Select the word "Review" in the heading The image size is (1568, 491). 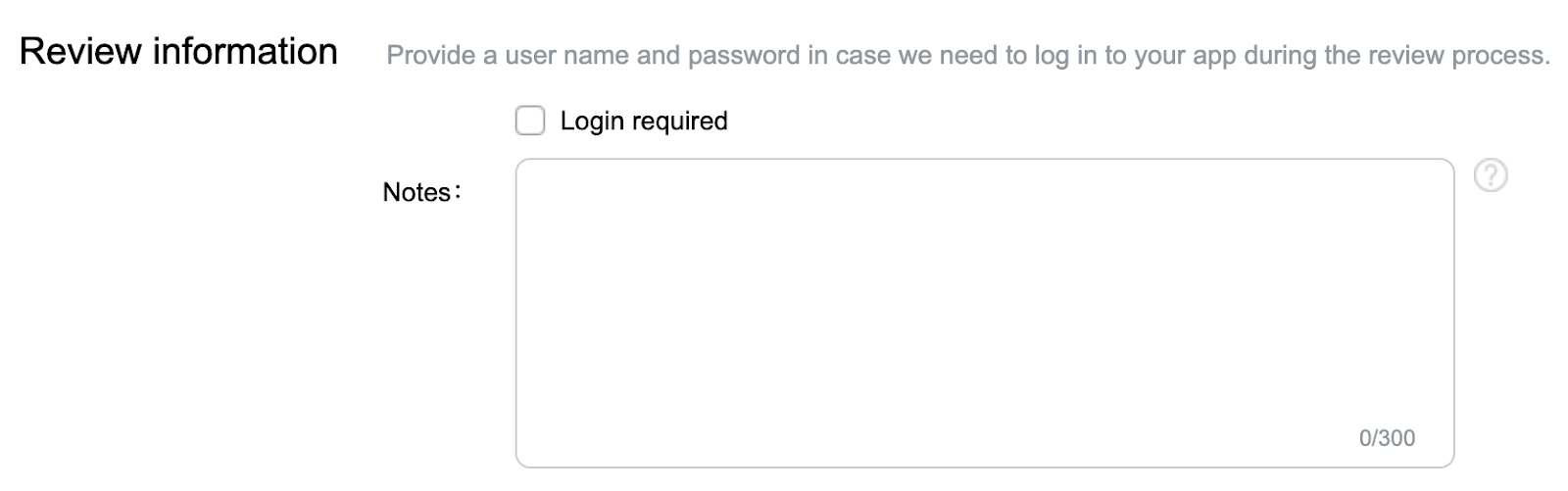(x=80, y=51)
